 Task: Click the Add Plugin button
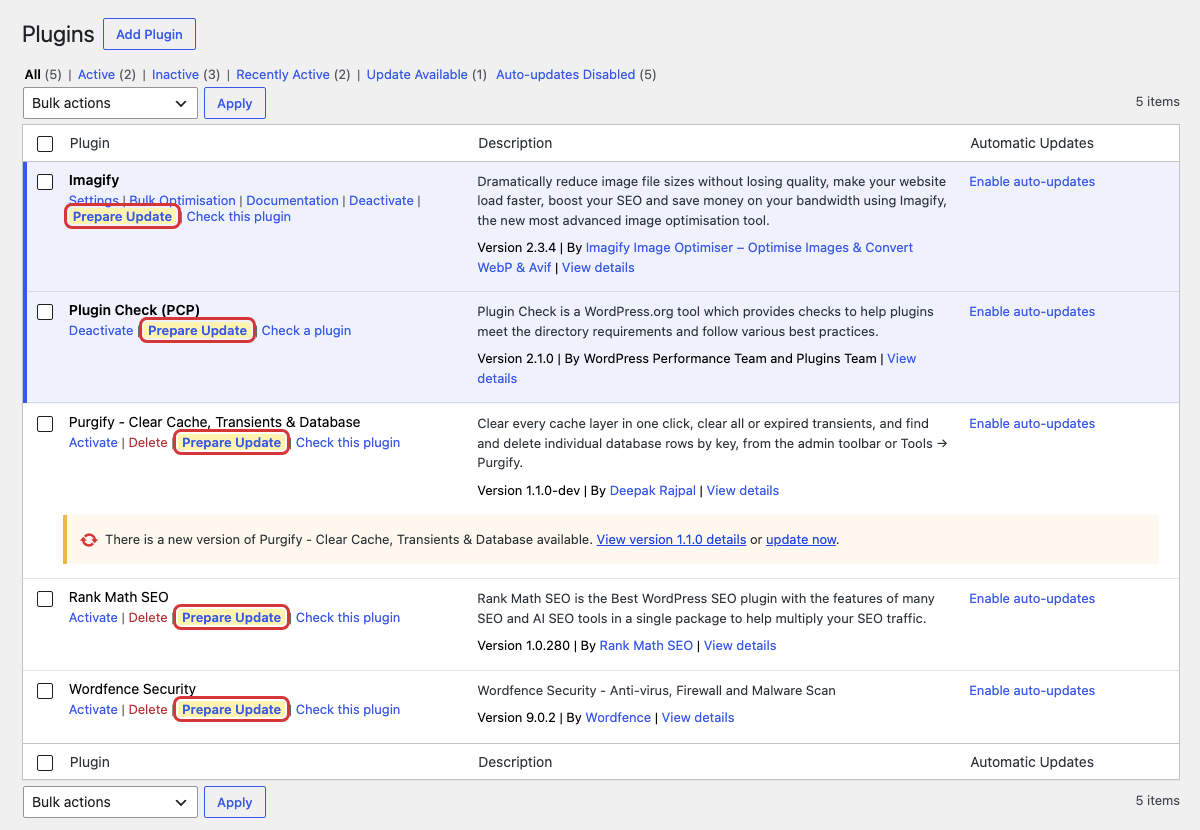tap(149, 34)
